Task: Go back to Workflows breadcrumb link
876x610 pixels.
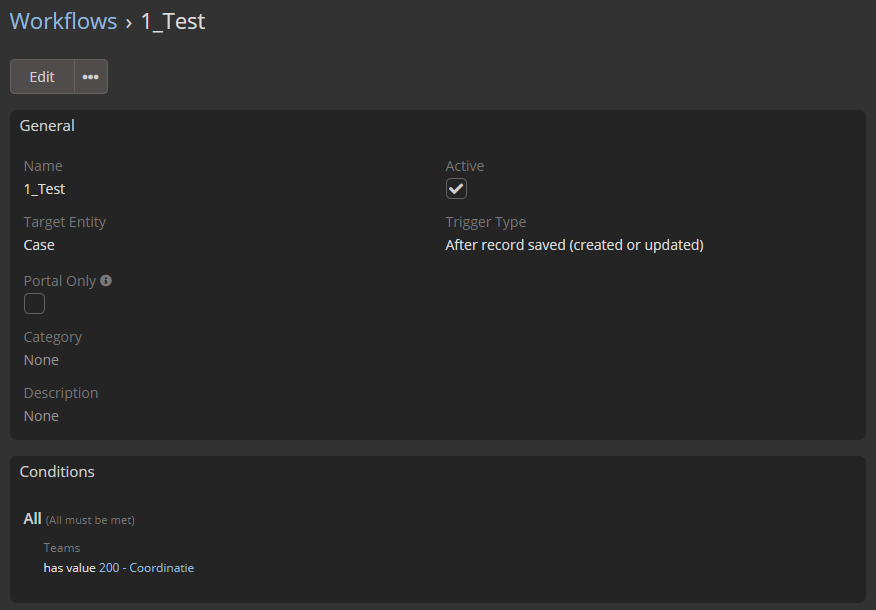Action: (x=63, y=21)
